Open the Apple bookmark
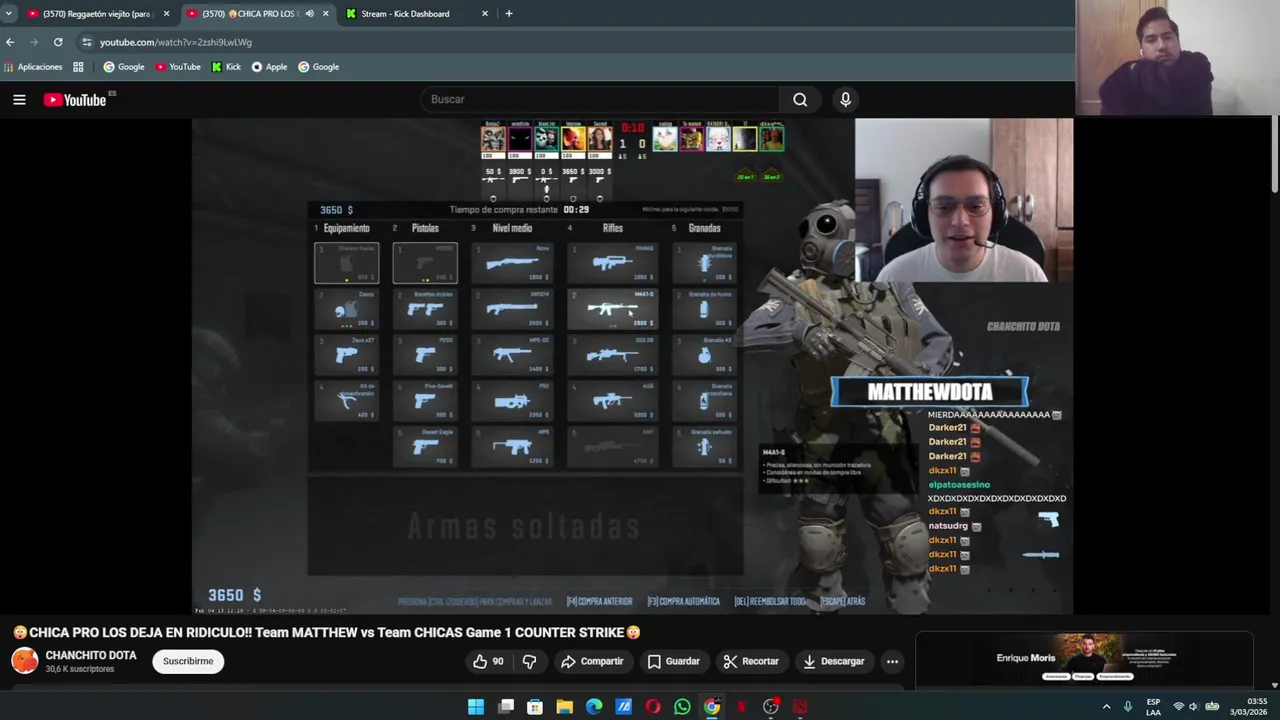Image resolution: width=1280 pixels, height=720 pixels. (x=270, y=67)
